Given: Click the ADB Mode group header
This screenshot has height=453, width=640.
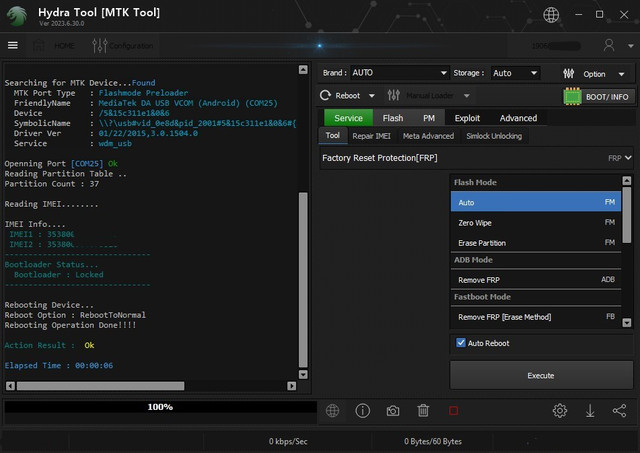Looking at the screenshot, I should click(536, 260).
